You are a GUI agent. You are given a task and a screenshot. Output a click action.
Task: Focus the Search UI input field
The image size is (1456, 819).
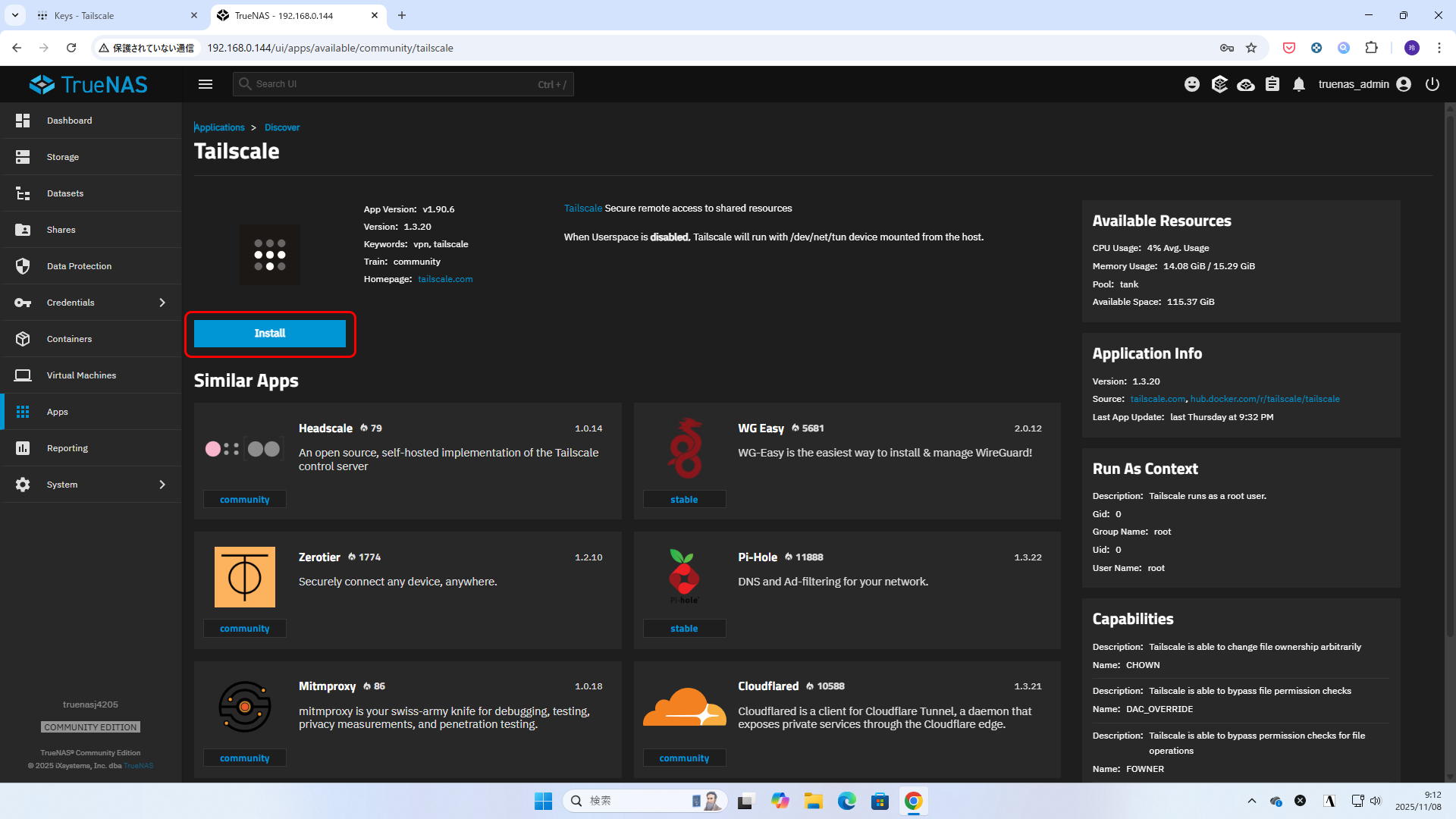394,84
